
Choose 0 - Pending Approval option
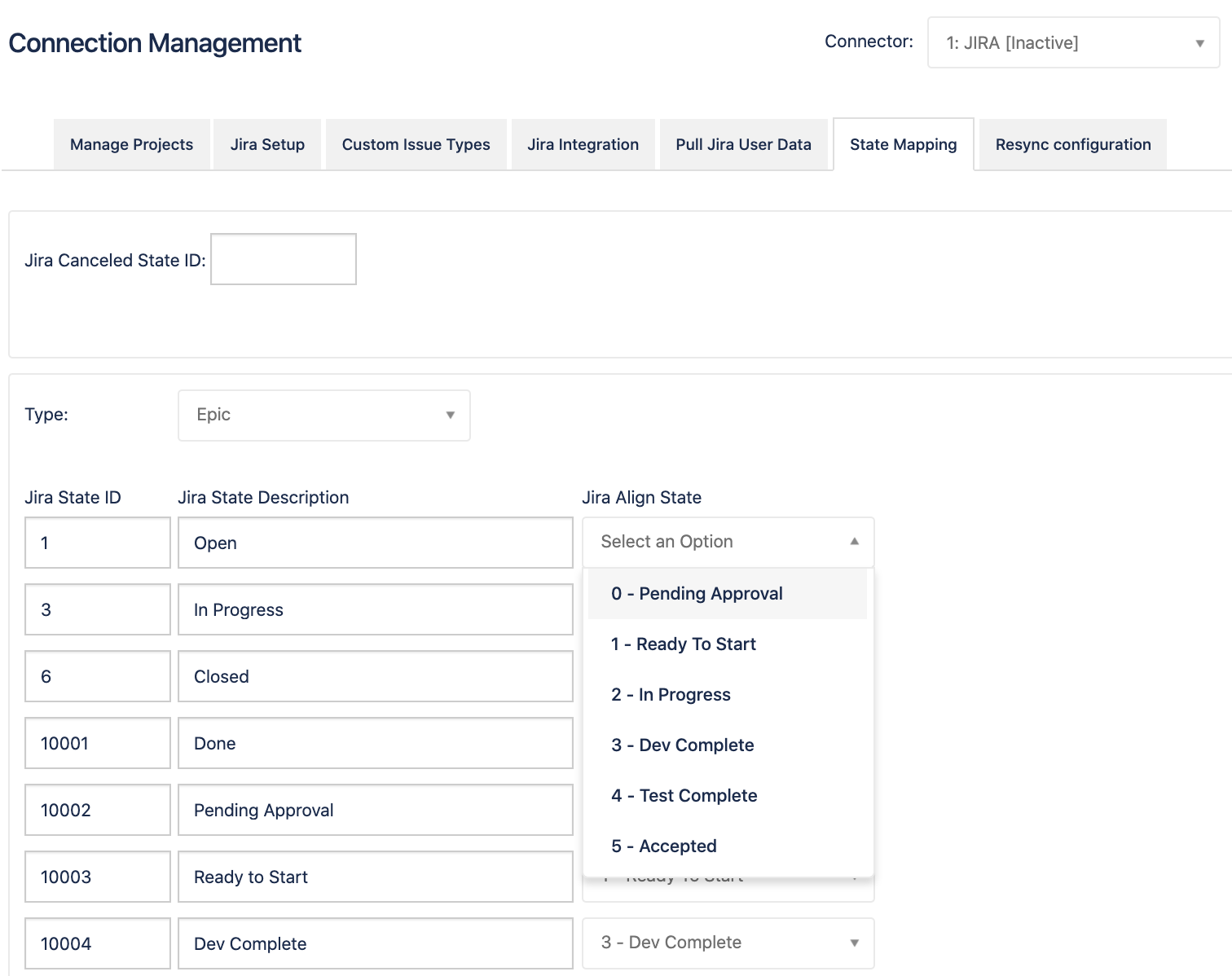point(728,594)
